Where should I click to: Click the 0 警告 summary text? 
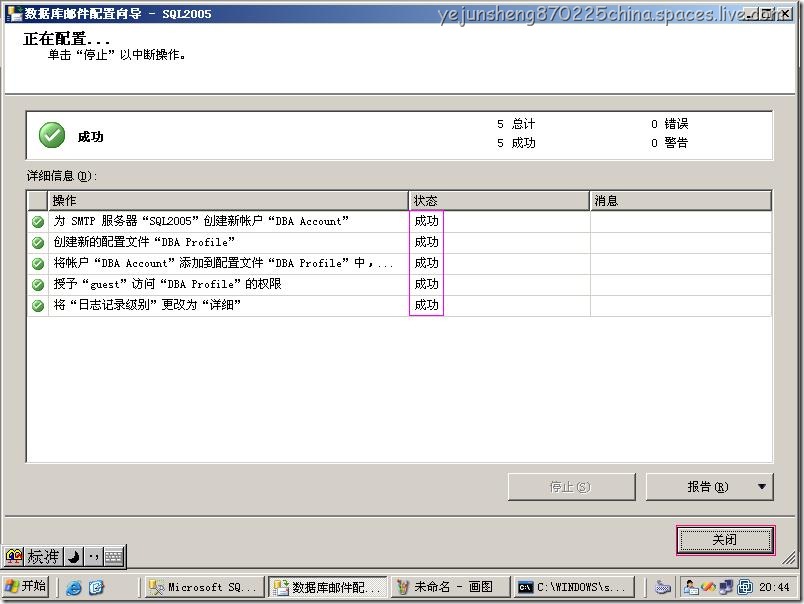click(x=670, y=143)
